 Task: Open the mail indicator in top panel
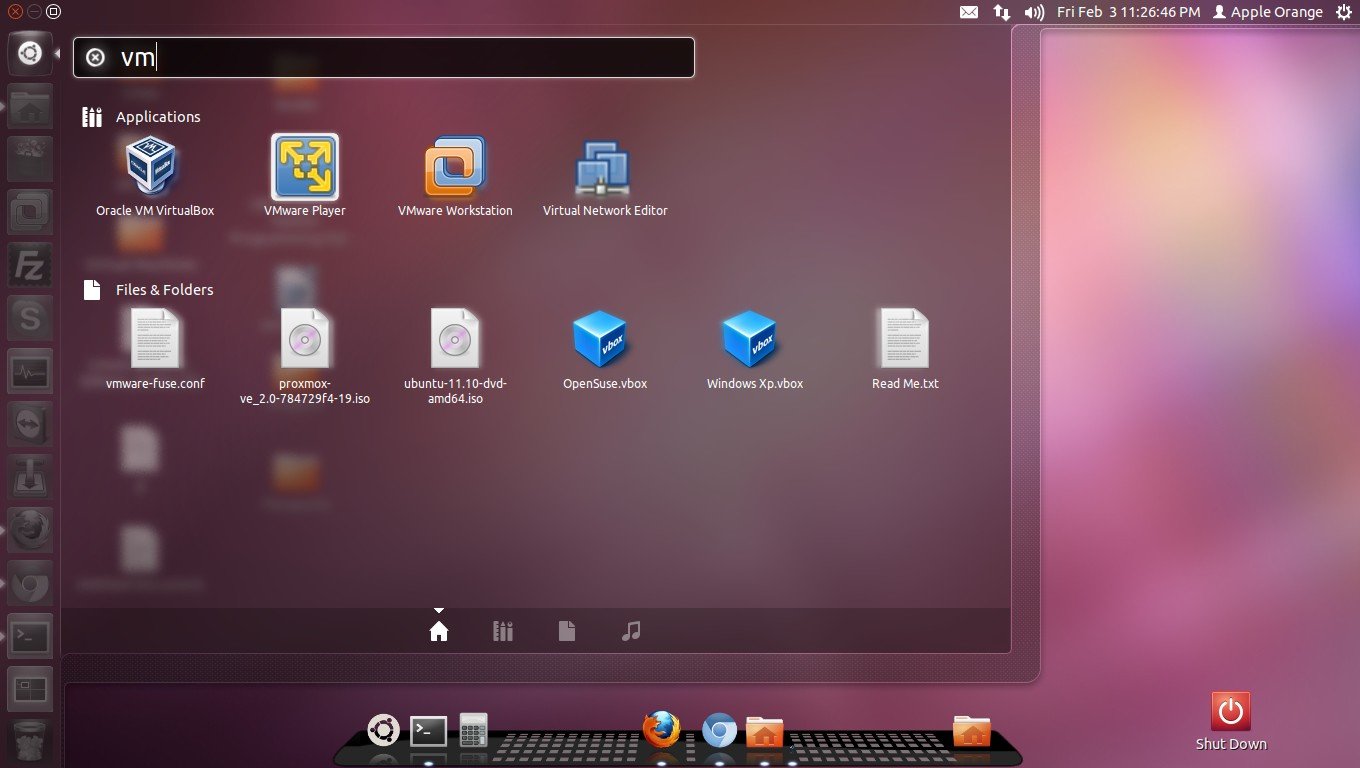click(969, 12)
